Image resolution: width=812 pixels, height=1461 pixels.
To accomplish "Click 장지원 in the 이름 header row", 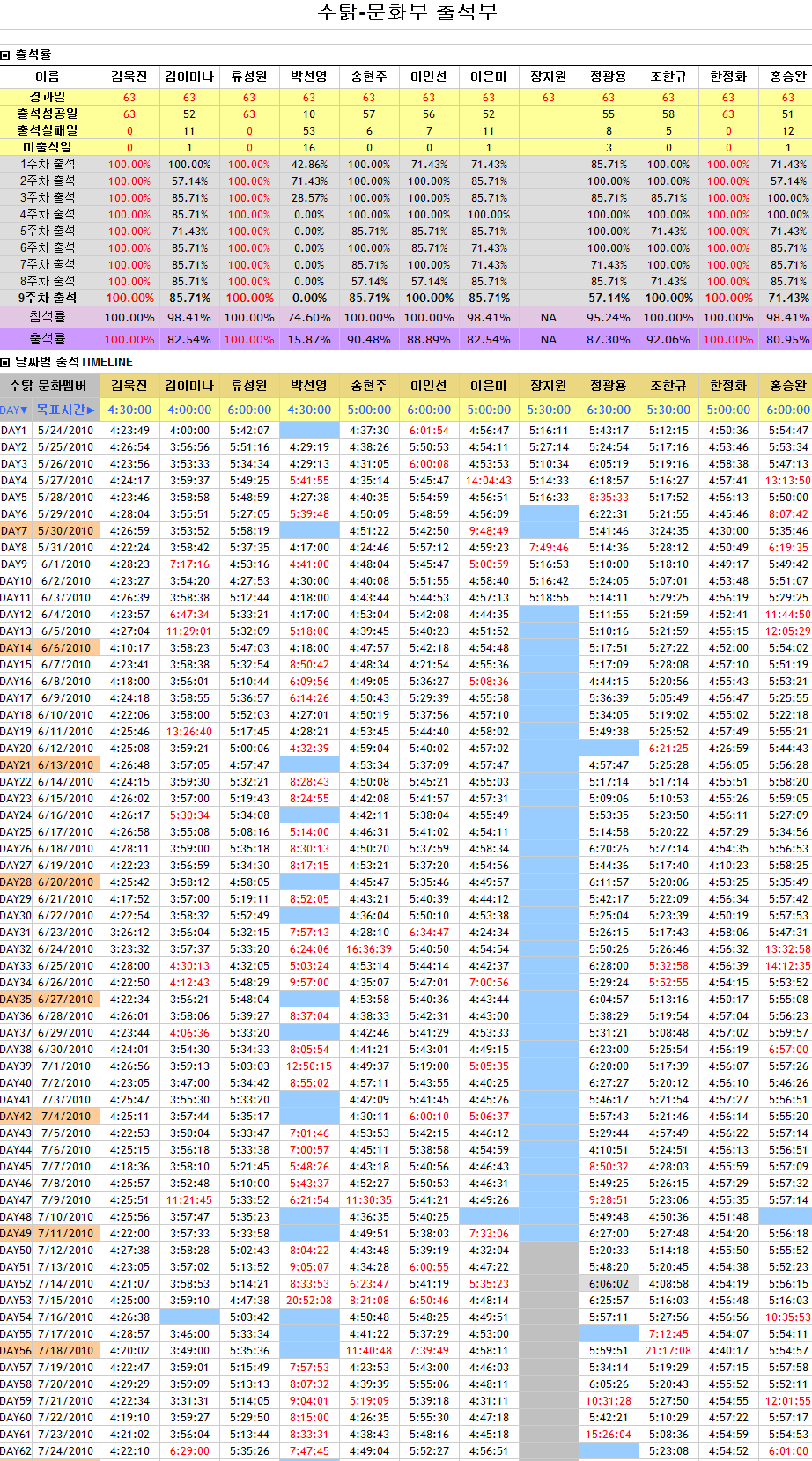I will click(x=549, y=77).
